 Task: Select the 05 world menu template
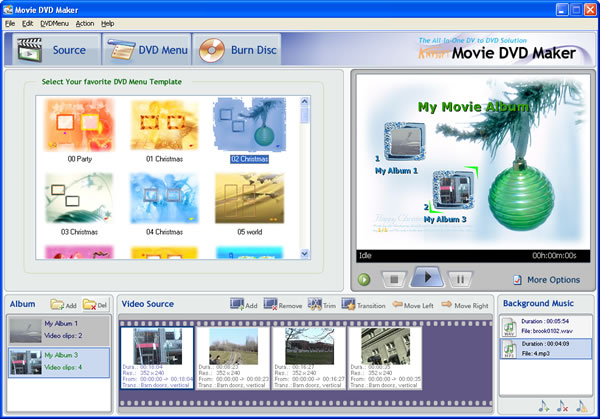[x=249, y=204]
